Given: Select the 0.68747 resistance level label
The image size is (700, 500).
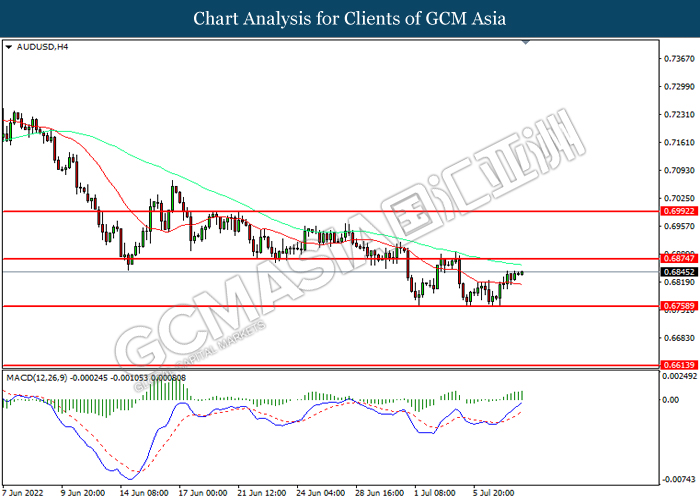Looking at the screenshot, I should [x=679, y=258].
